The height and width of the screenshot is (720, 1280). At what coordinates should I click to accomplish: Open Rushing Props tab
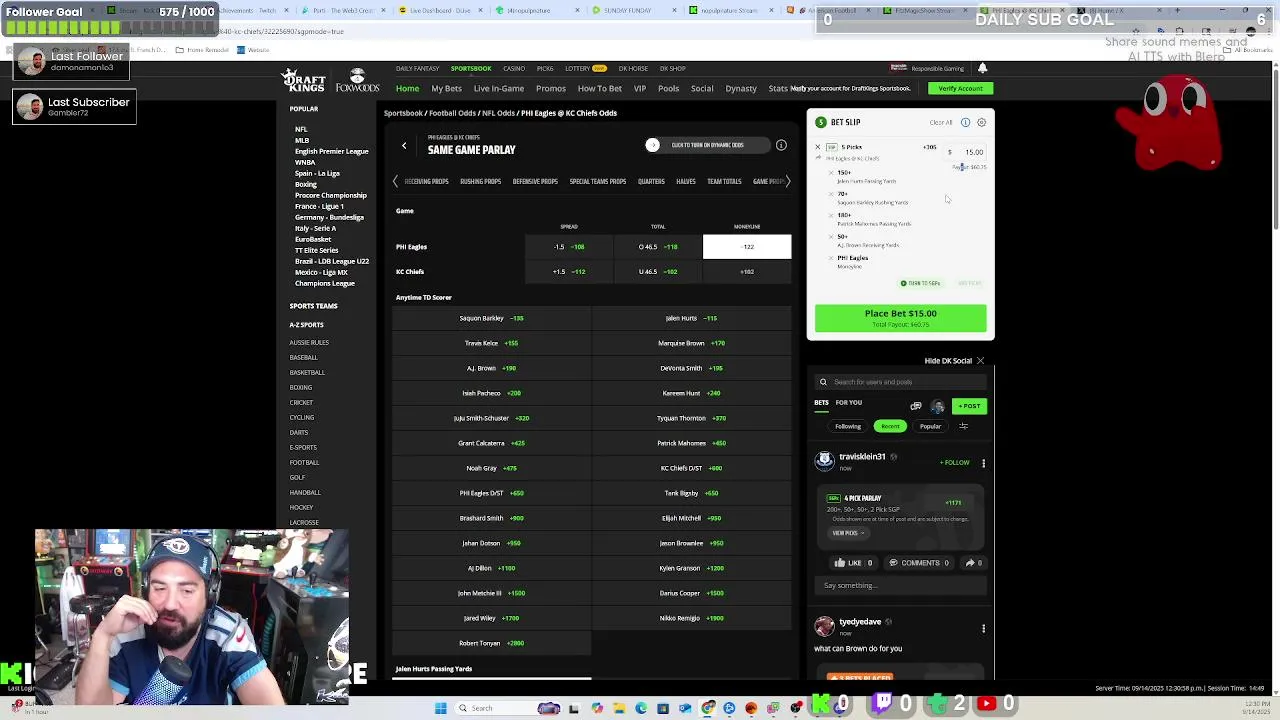(480, 182)
